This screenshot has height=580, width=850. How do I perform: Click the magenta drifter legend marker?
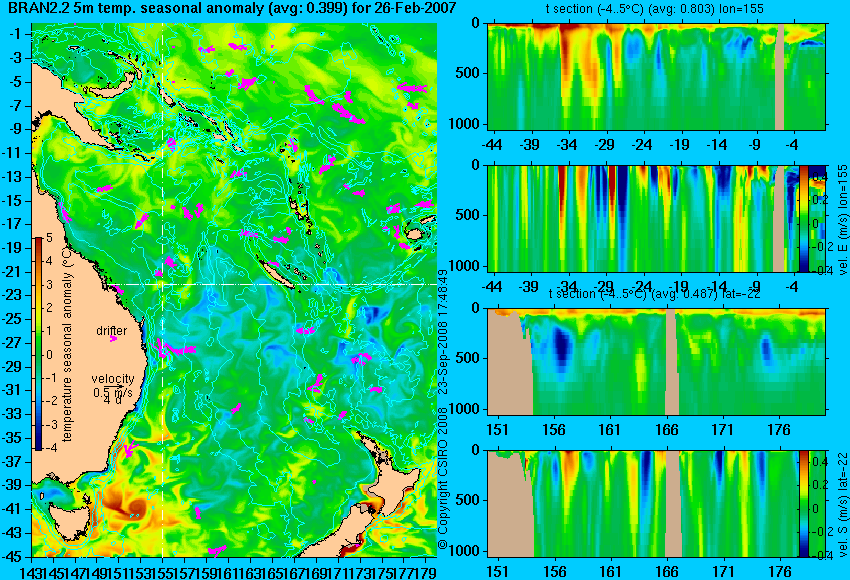(x=113, y=339)
